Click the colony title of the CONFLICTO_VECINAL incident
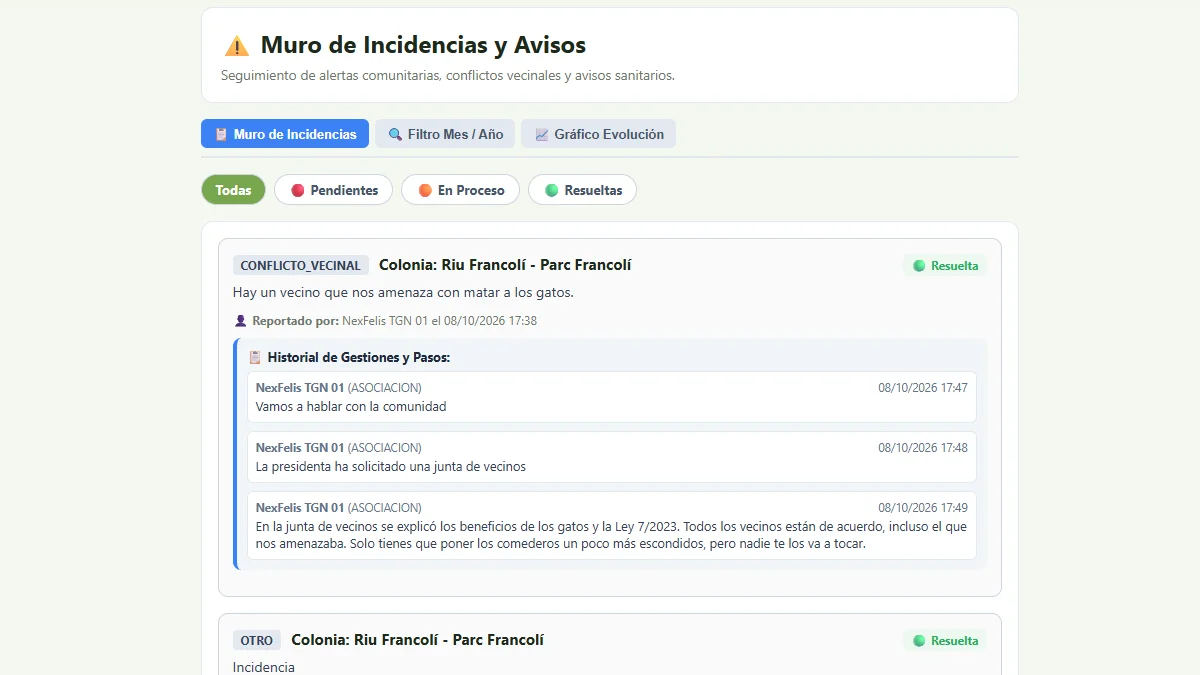 pos(505,265)
